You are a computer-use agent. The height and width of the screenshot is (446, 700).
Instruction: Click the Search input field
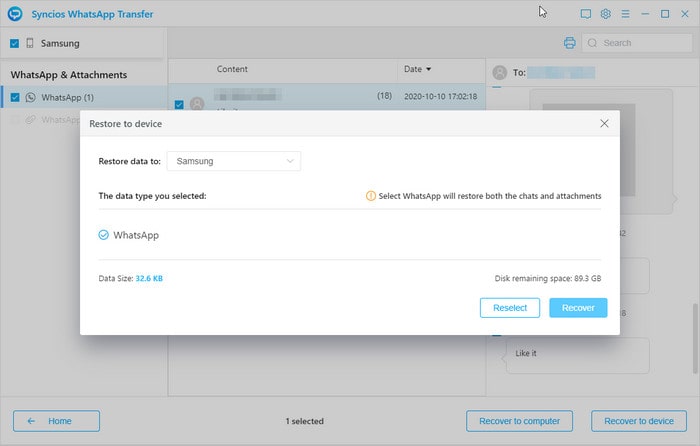click(x=637, y=43)
